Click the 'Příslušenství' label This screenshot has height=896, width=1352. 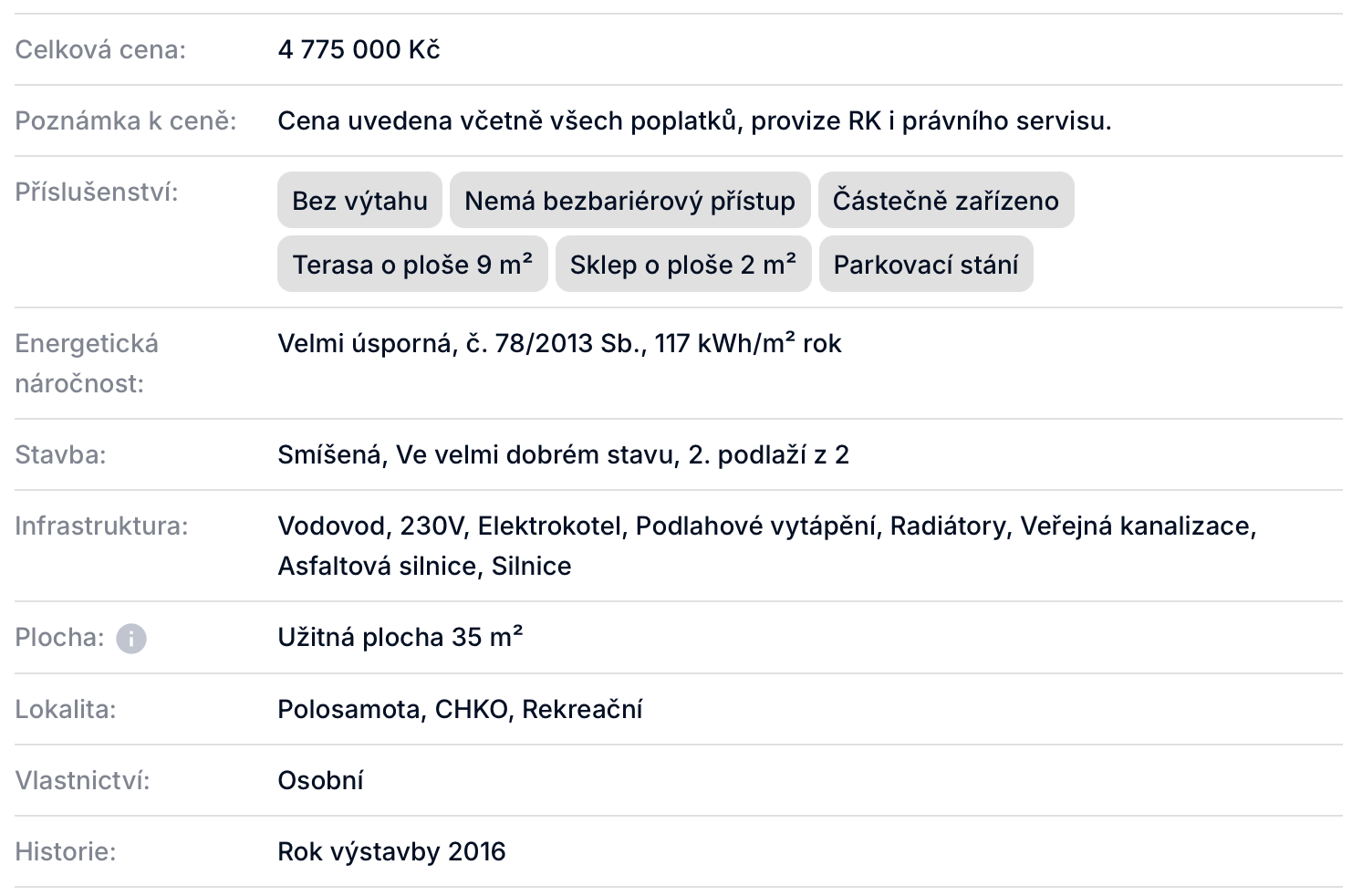pyautogui.click(x=97, y=193)
